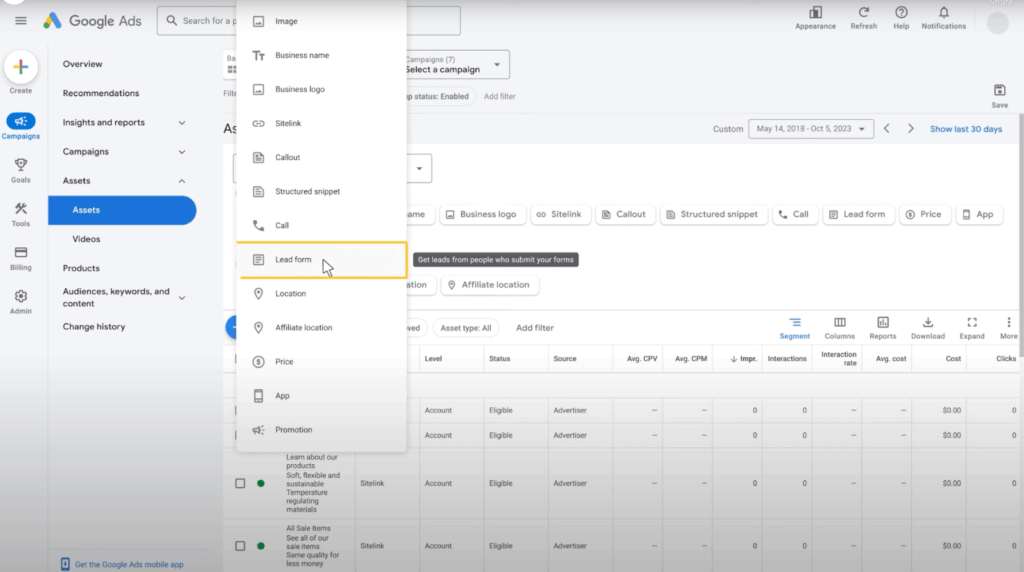
Task: Go to previous date range arrow
Action: (x=887, y=129)
